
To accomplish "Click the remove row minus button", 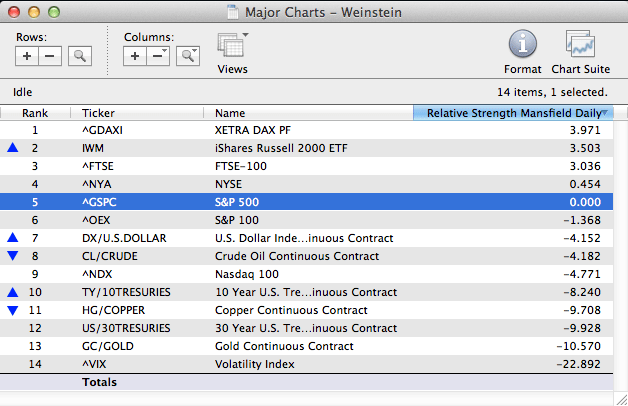I will [x=50, y=56].
